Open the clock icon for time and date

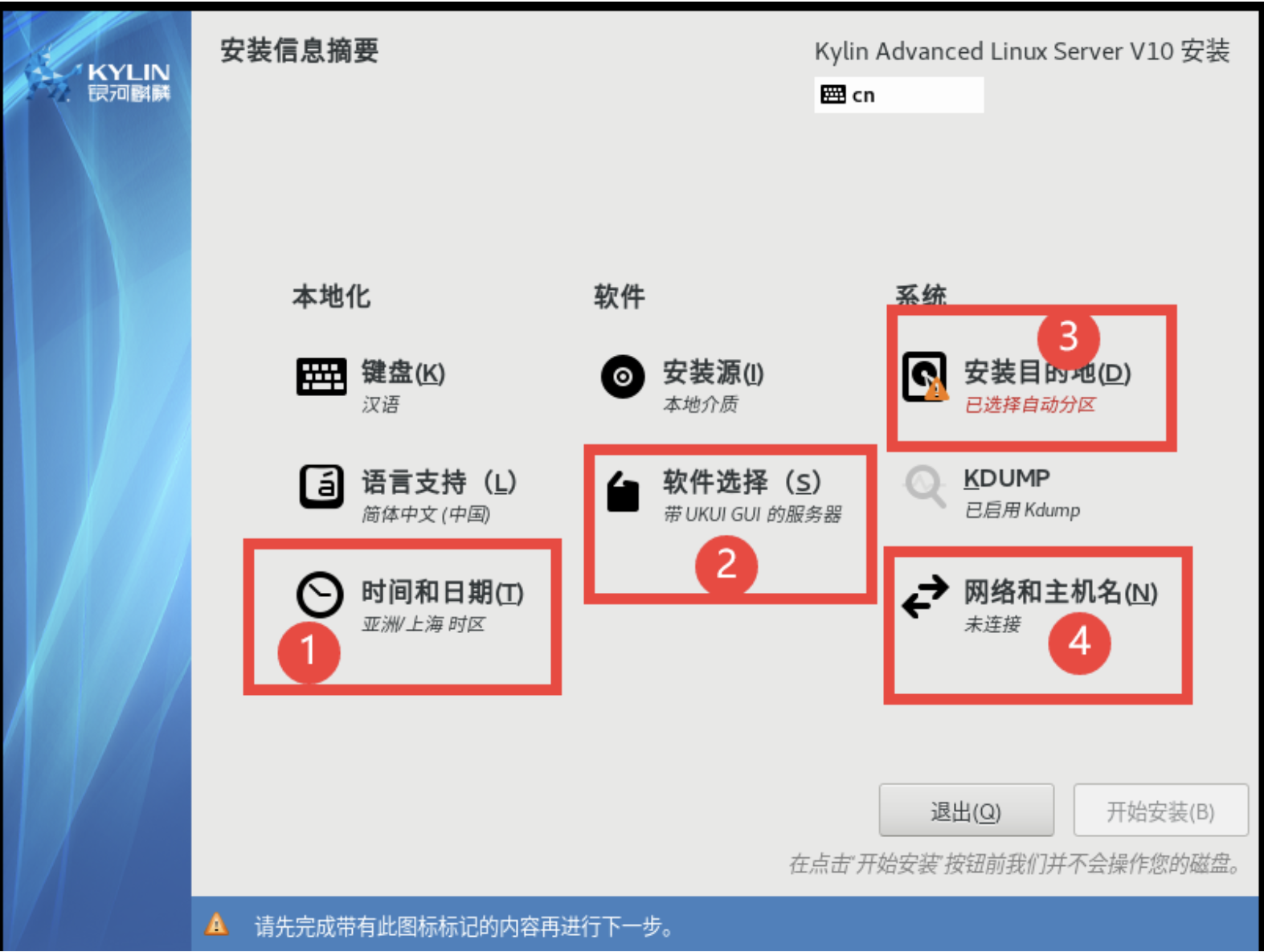coord(320,594)
